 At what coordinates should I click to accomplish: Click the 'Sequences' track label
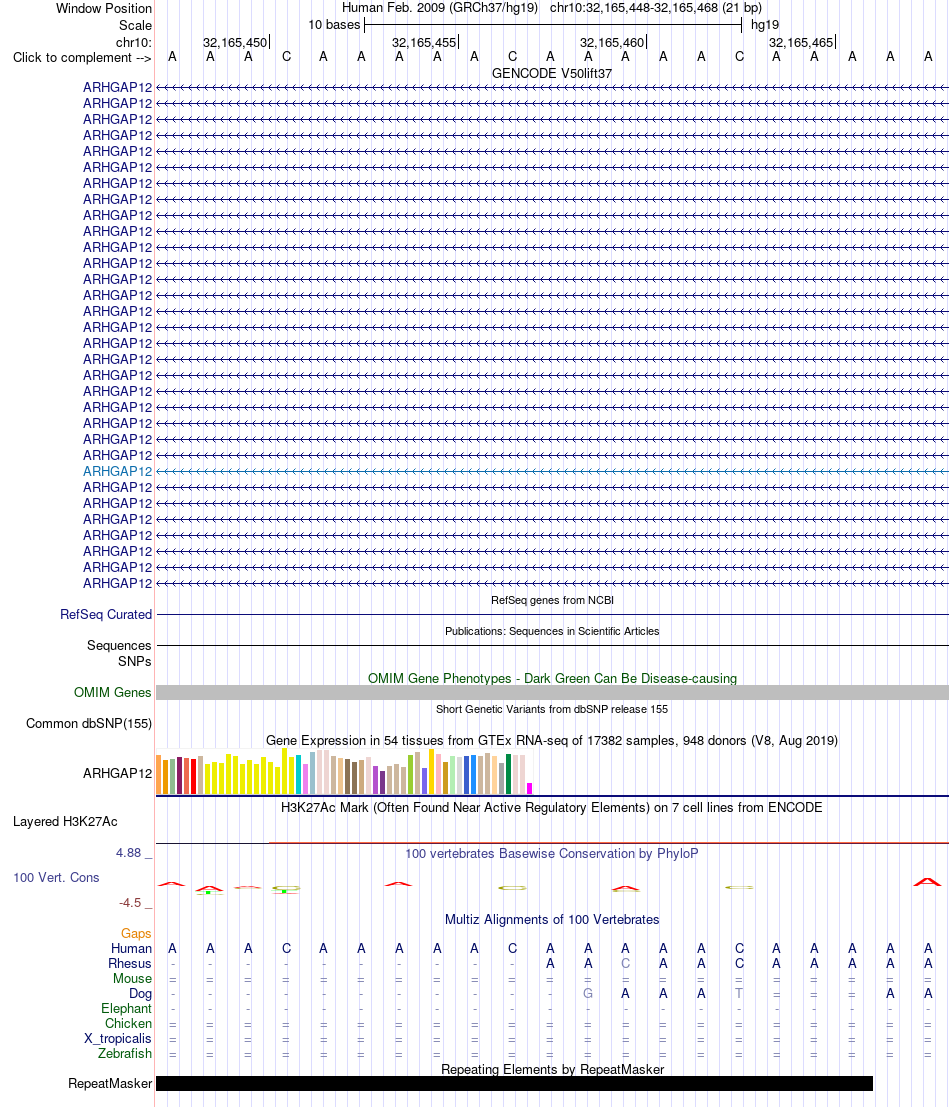tap(119, 645)
